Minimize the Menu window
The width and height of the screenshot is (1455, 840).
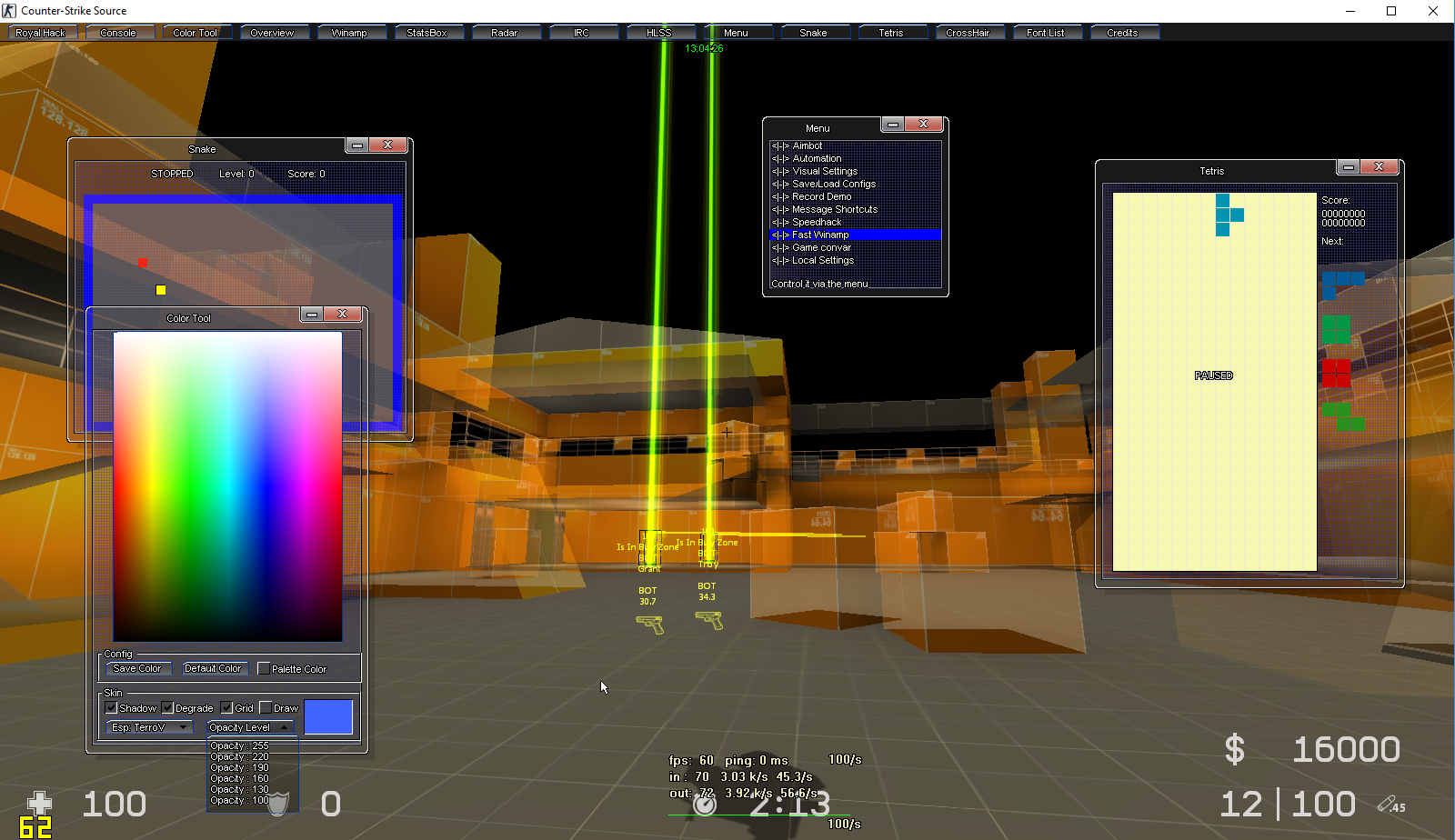point(893,125)
